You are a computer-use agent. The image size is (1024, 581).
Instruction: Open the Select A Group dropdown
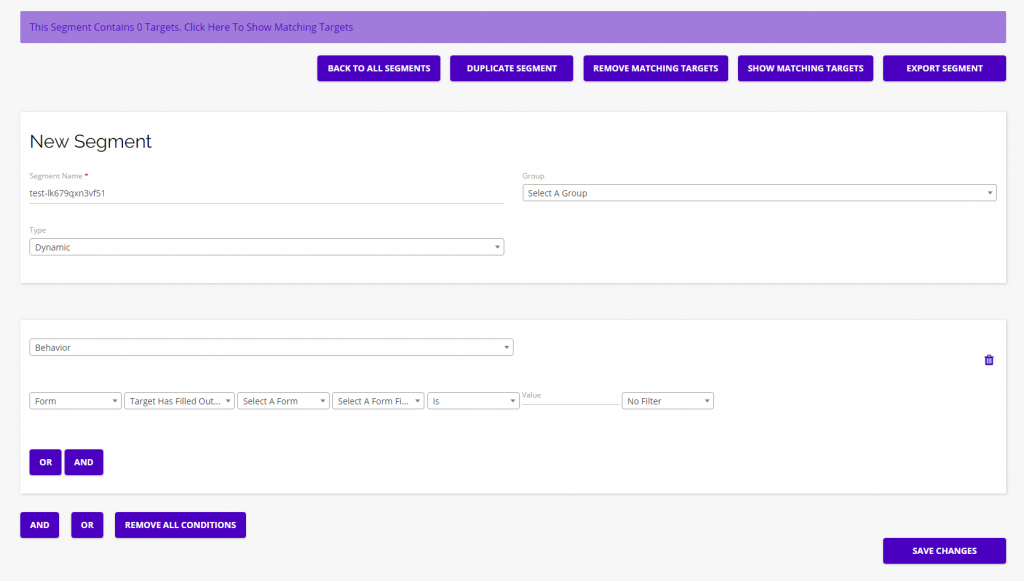(x=757, y=192)
